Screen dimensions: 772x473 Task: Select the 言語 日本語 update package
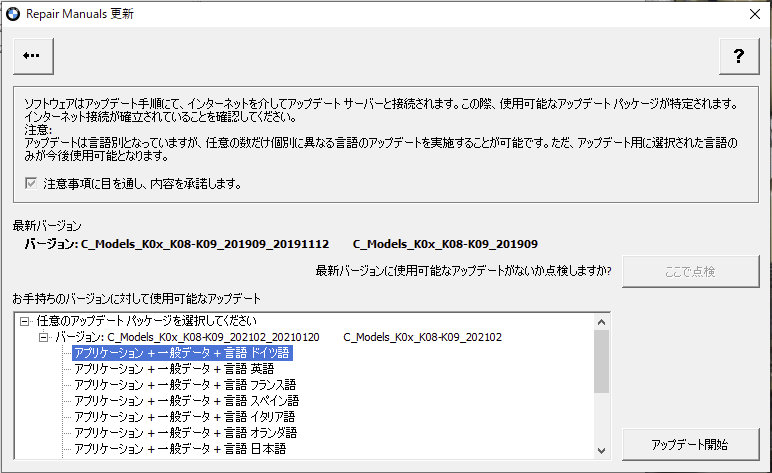180,449
